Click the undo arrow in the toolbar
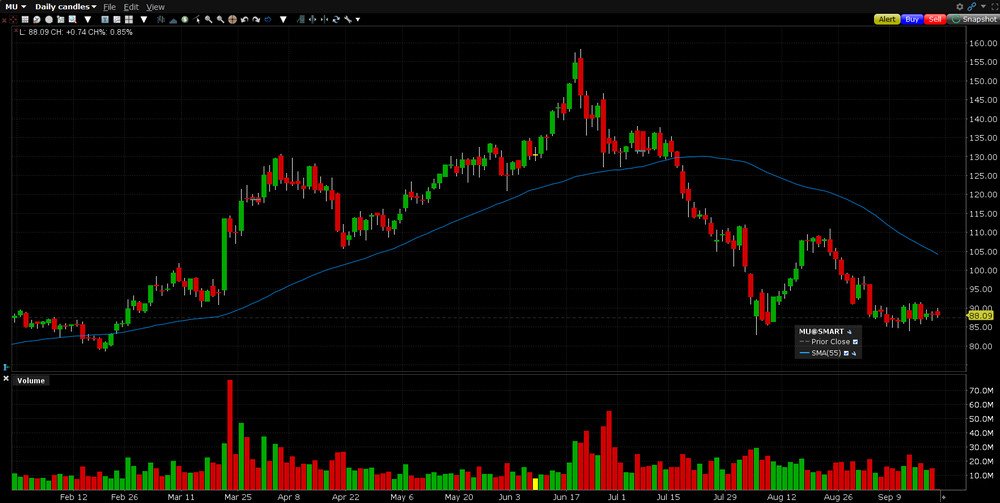1000x503 pixels. point(244,20)
